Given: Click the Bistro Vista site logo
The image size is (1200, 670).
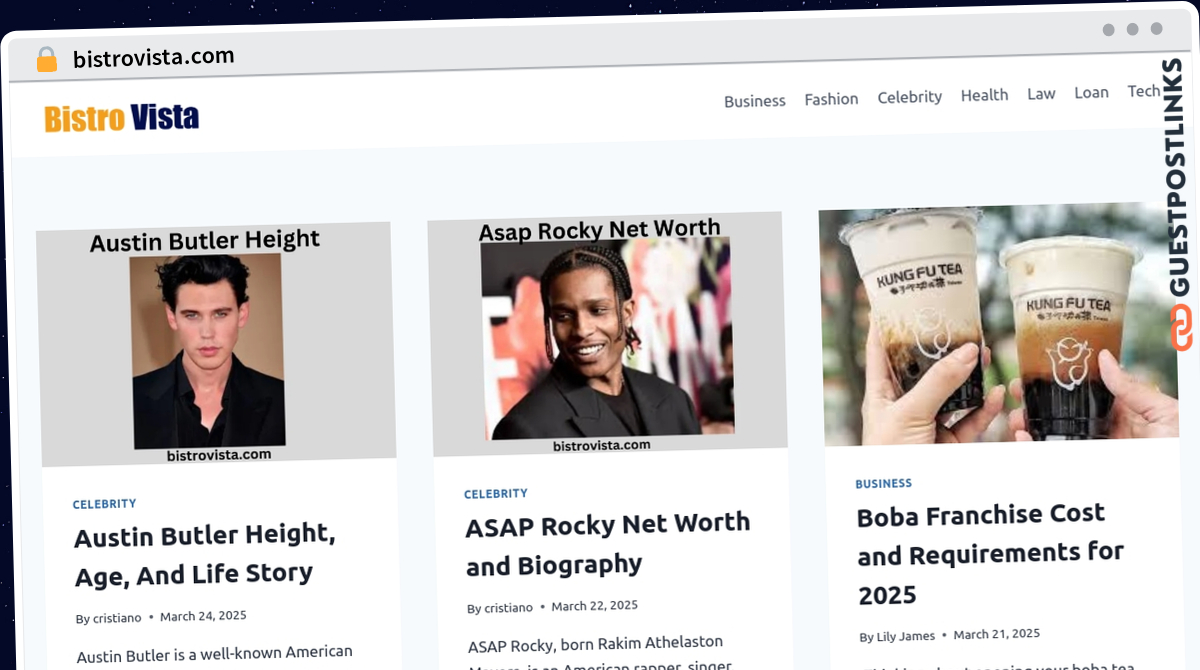Looking at the screenshot, I should 121,118.
